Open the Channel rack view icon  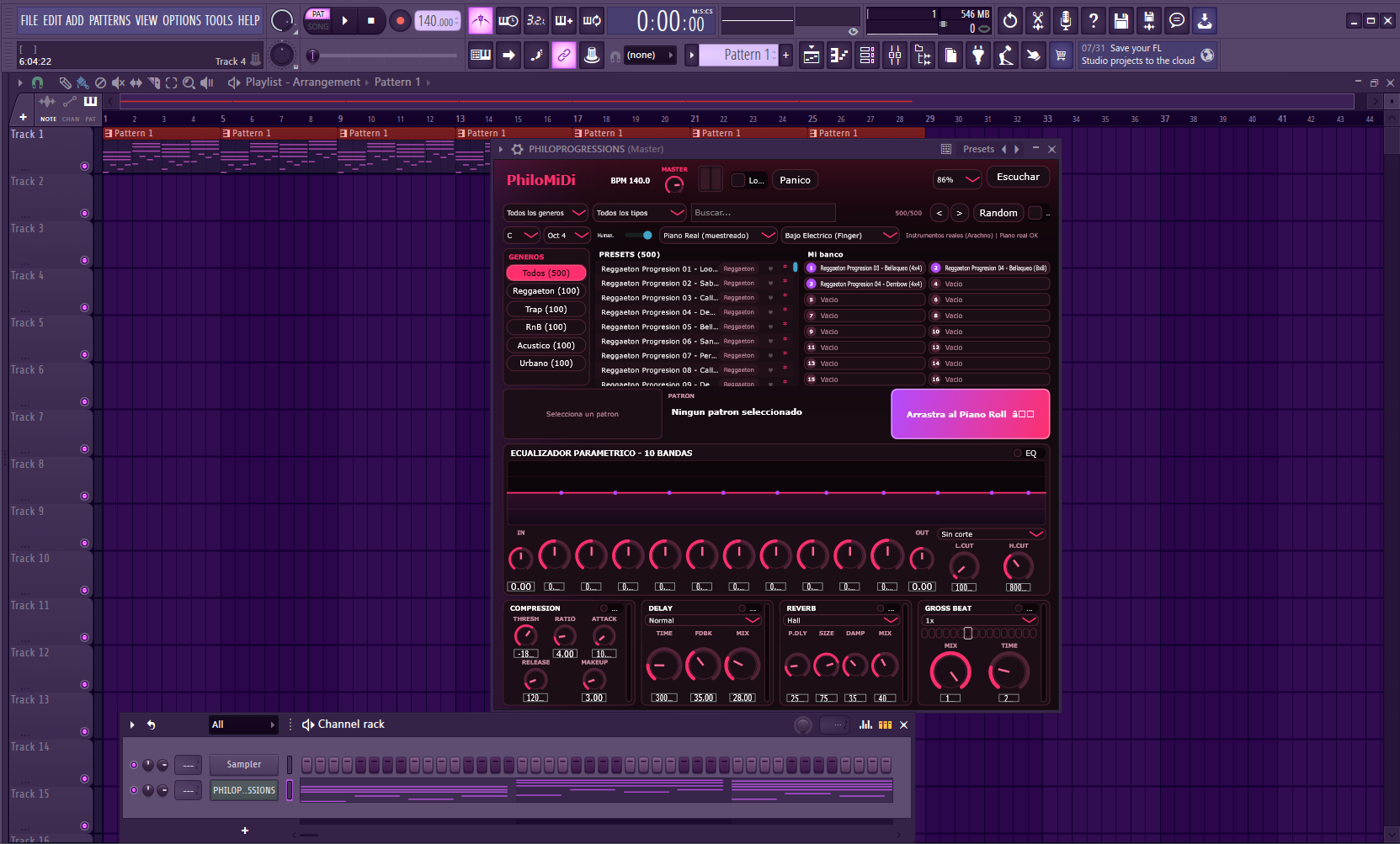867,56
